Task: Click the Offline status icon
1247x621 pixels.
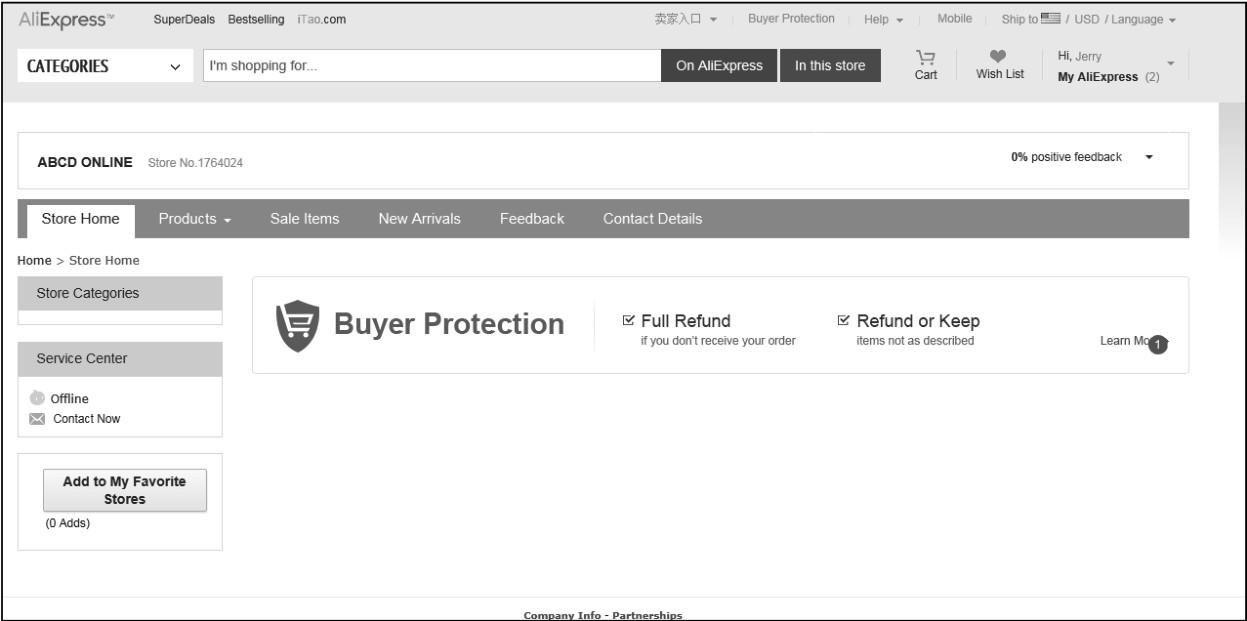Action: 37,398
